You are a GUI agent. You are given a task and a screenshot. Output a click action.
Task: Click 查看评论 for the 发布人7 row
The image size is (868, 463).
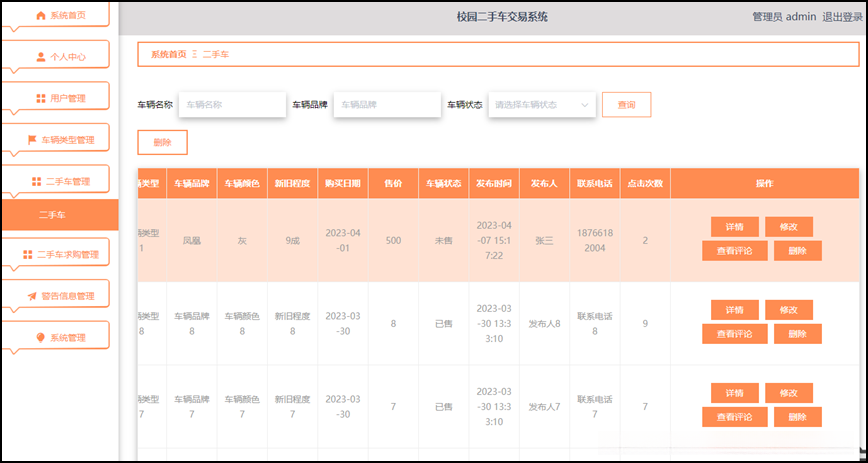click(735, 417)
